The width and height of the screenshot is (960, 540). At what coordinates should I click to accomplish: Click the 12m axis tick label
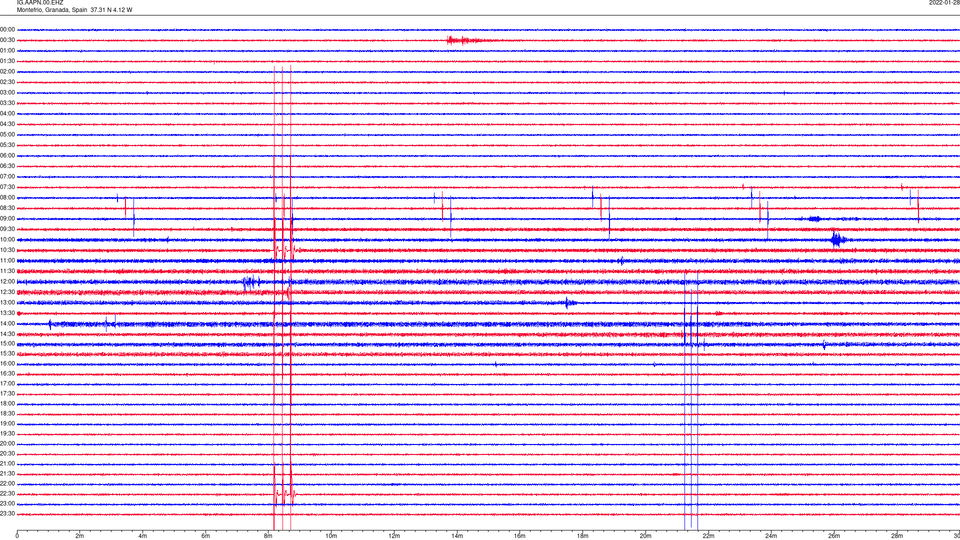click(x=394, y=536)
